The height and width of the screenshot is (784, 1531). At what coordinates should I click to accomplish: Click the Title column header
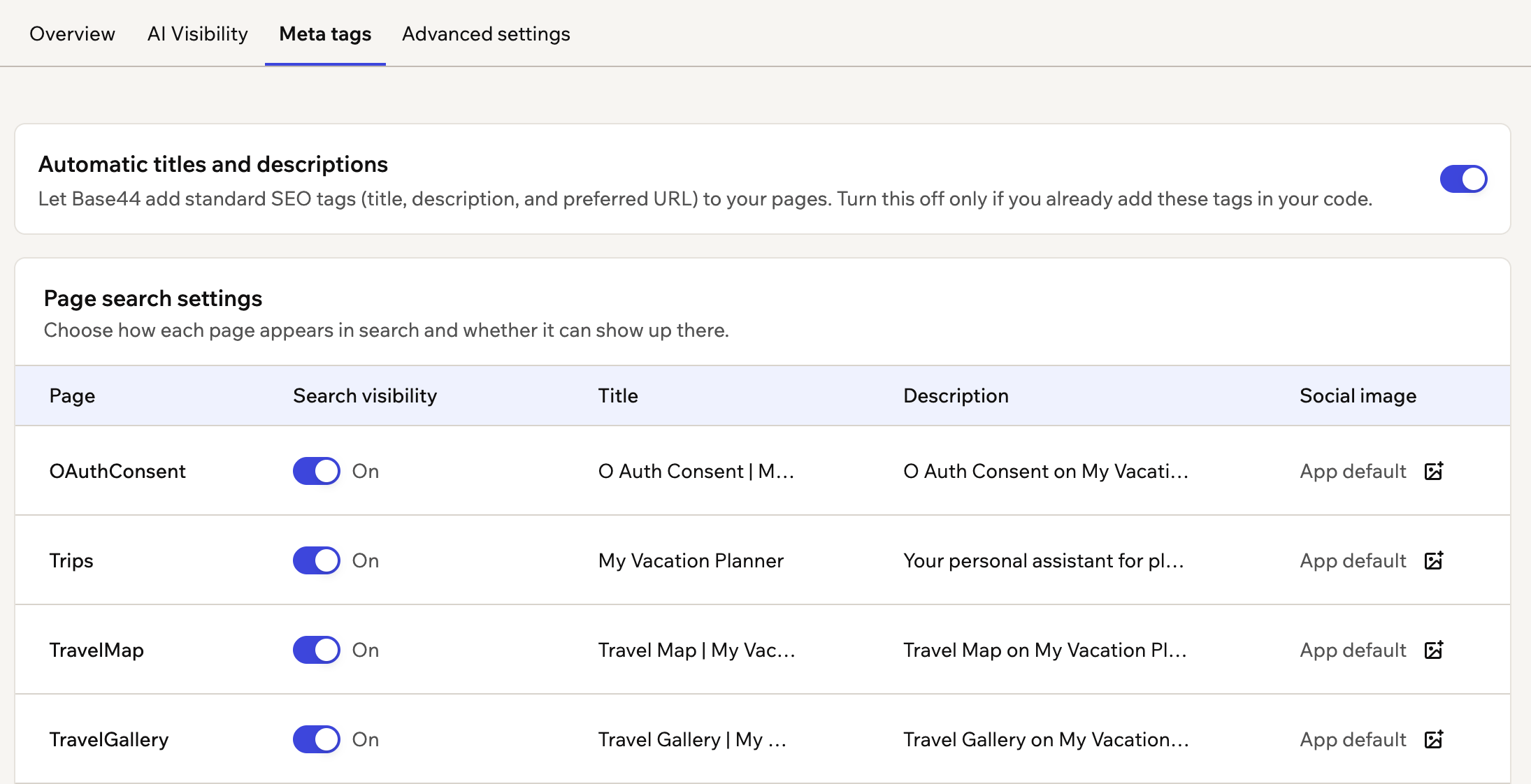pyautogui.click(x=618, y=395)
